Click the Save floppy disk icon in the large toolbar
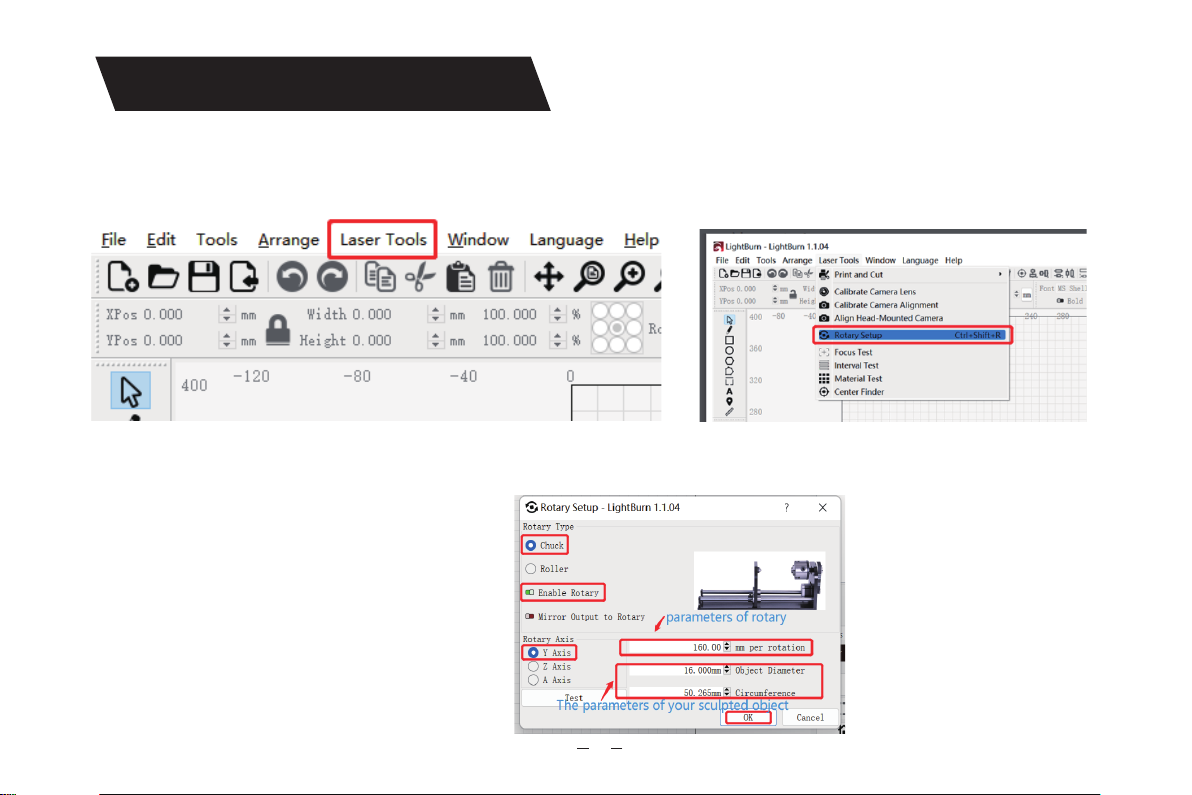The height and width of the screenshot is (795, 1192). pyautogui.click(x=204, y=277)
